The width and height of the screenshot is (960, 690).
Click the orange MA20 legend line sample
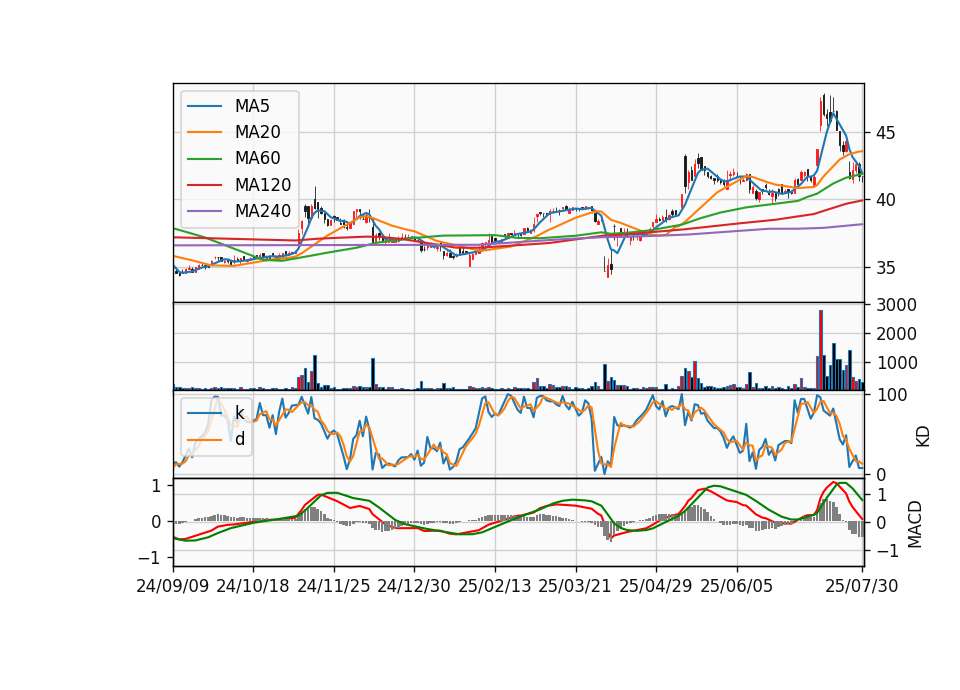[204, 132]
